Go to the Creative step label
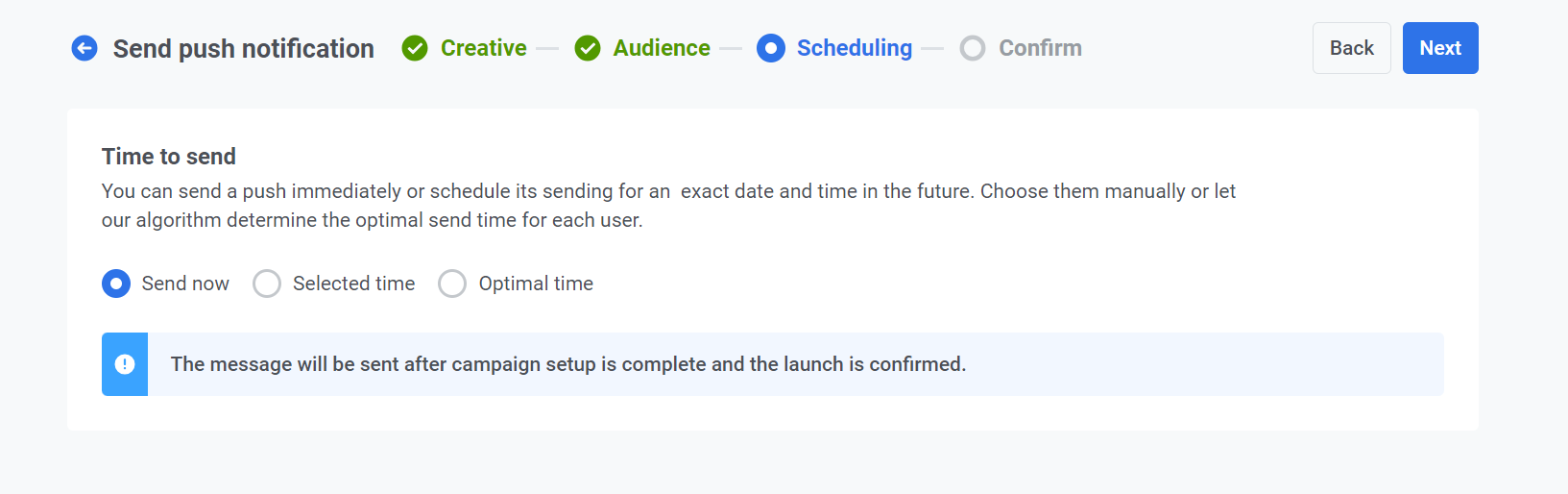This screenshot has height=494, width=1568. 483,48
